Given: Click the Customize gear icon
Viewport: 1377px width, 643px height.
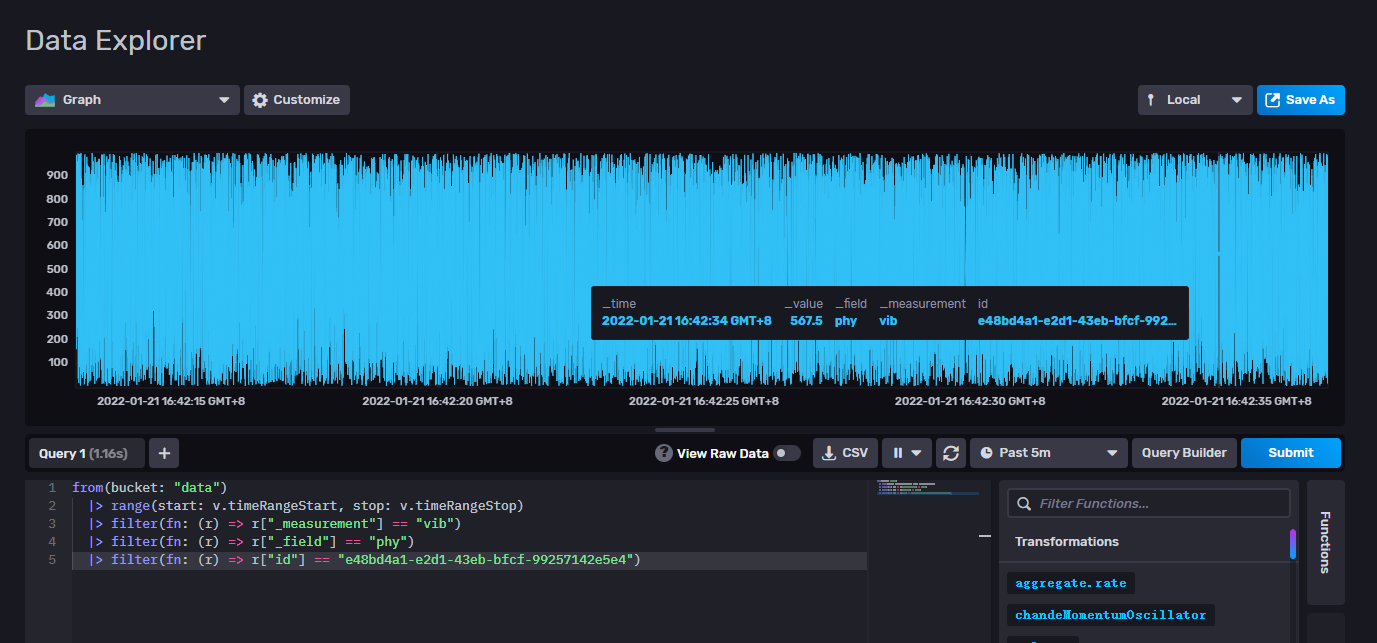Looking at the screenshot, I should (x=260, y=100).
